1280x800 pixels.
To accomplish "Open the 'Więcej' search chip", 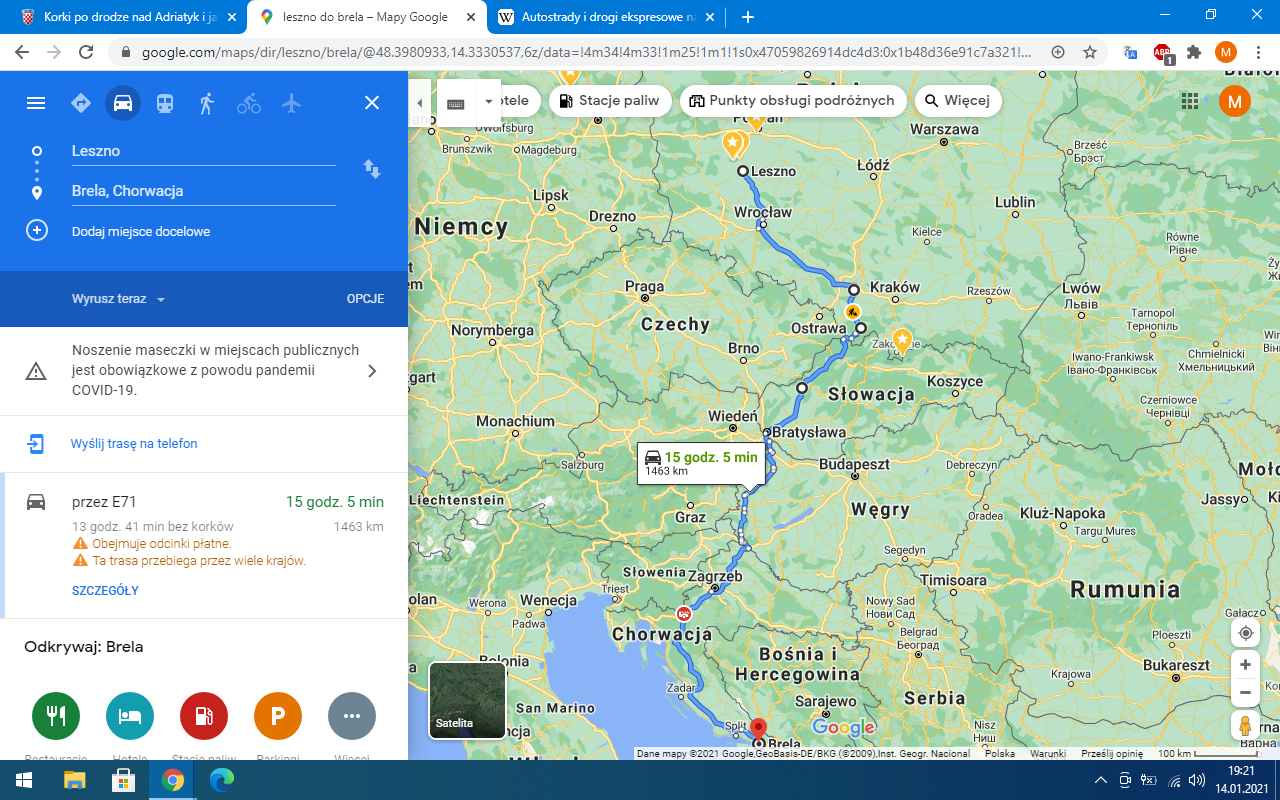I will point(957,101).
